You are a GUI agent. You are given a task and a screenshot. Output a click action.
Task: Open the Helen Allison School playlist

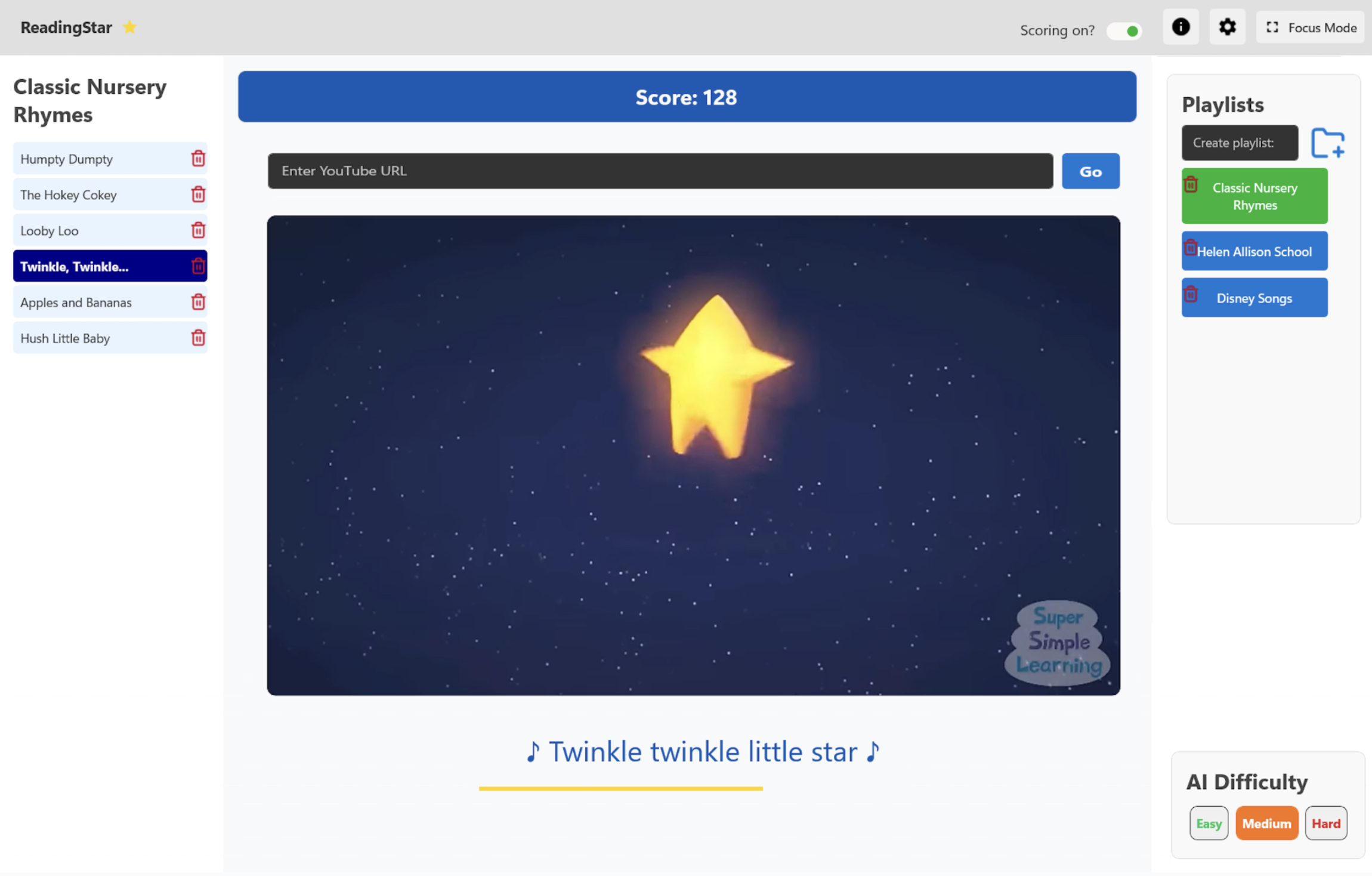pos(1259,252)
